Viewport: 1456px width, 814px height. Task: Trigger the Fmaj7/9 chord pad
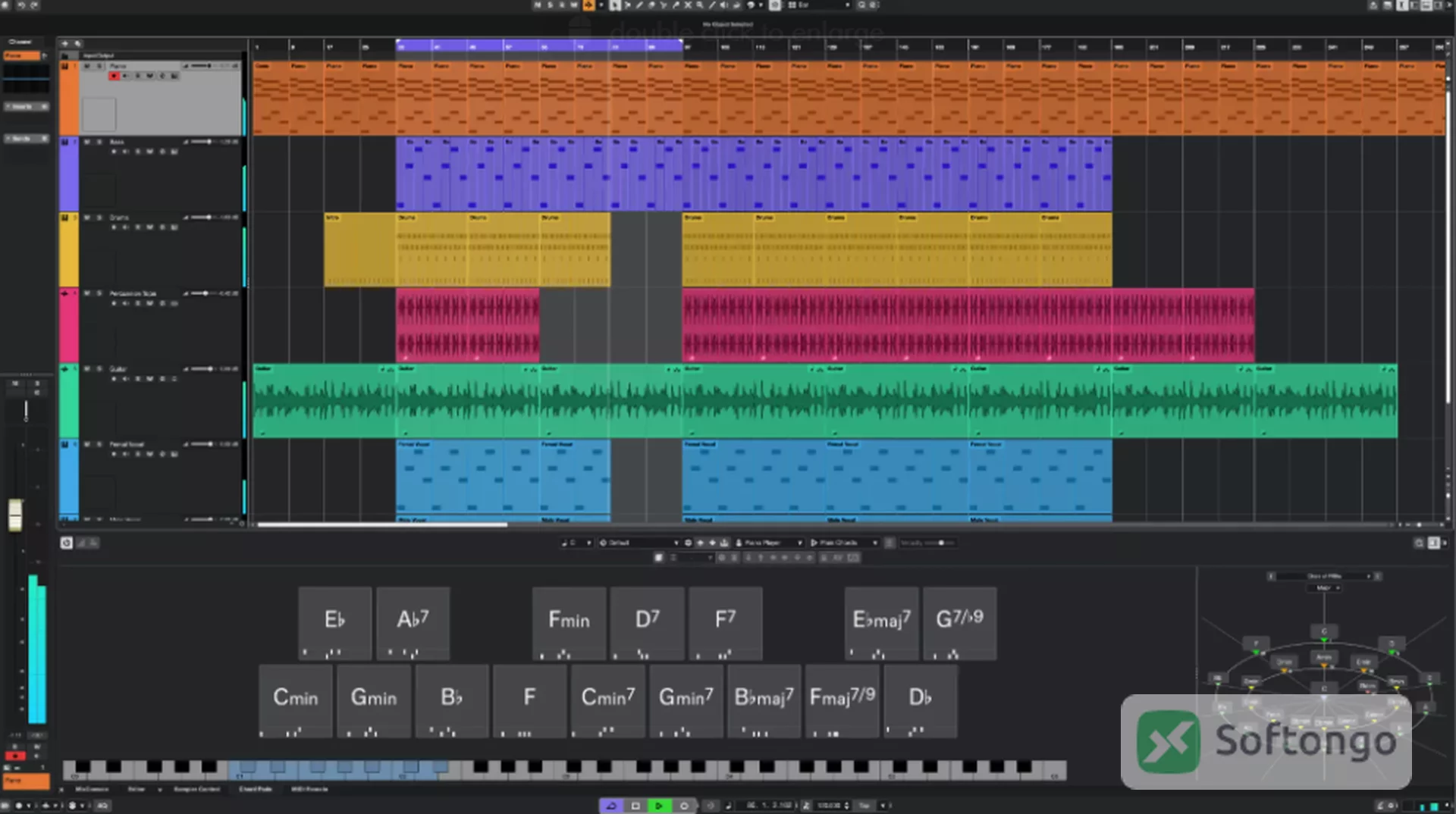(x=843, y=700)
